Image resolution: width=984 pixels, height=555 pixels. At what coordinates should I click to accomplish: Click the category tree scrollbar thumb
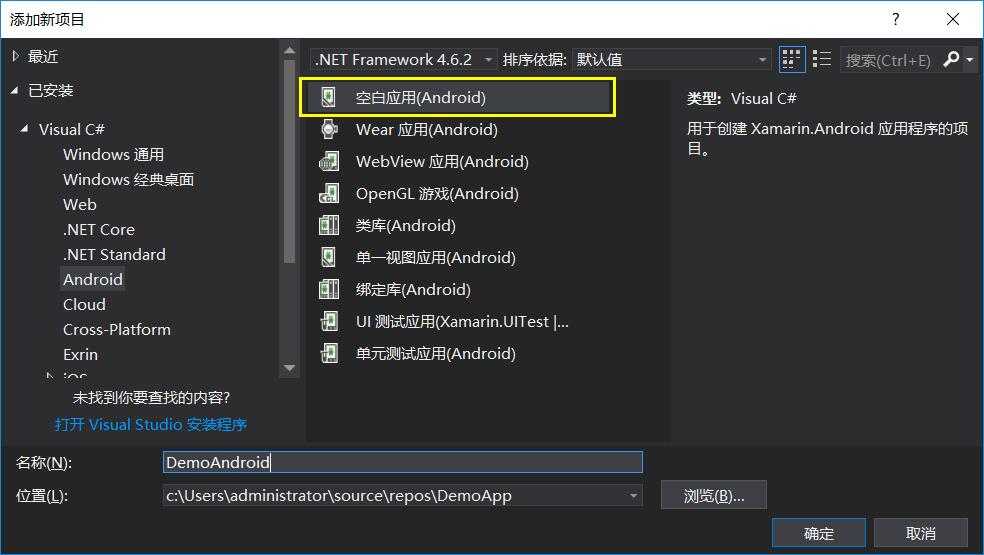[289, 161]
